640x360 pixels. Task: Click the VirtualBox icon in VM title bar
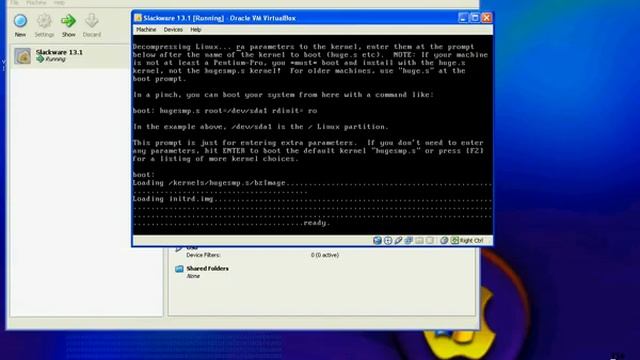pos(138,18)
